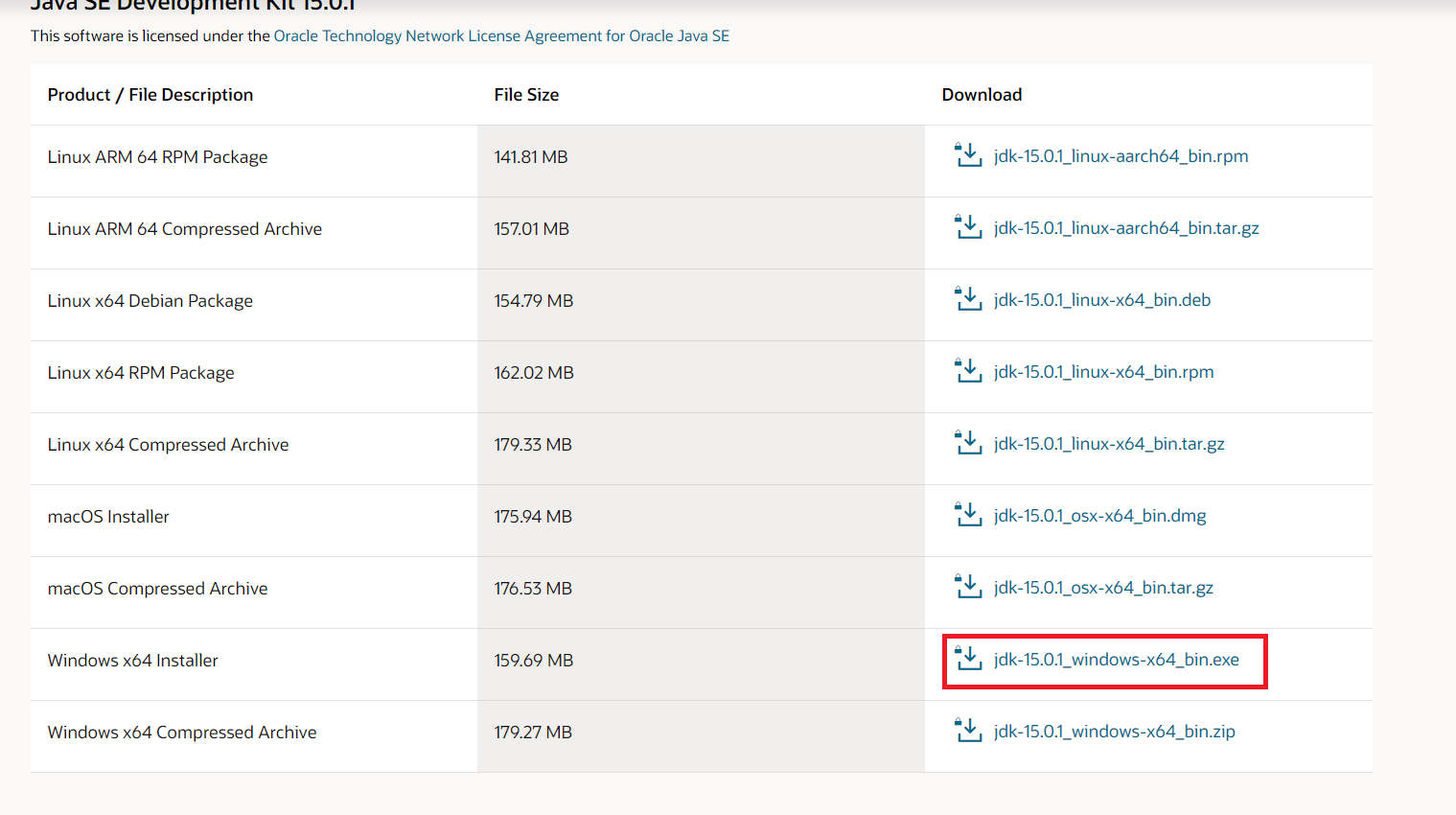
Task: Download jdk-15.0.1_linux-x64_bin.rpm link
Action: click(x=1103, y=372)
